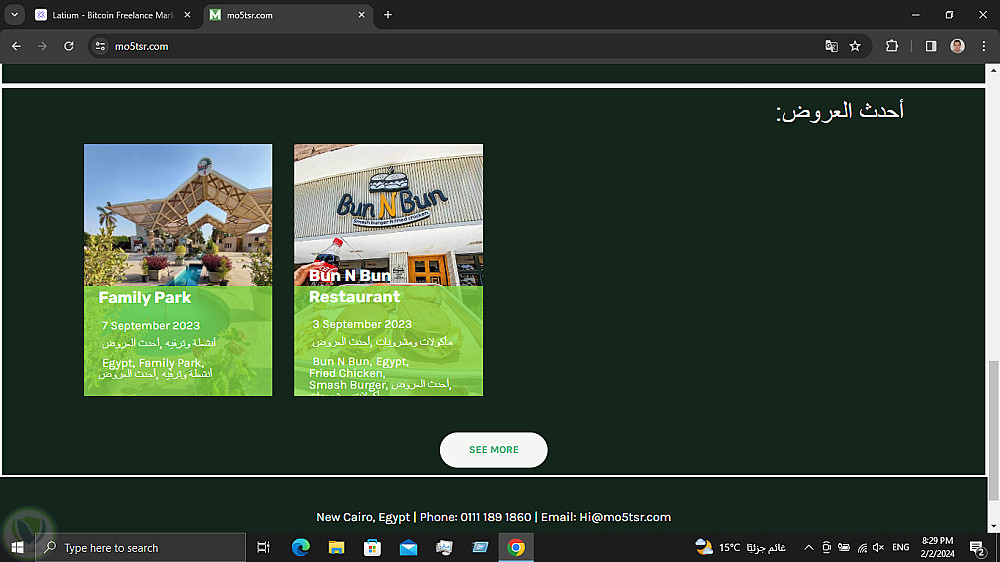Open the Extensions puzzle icon
This screenshot has height=562, width=1000.
[x=892, y=46]
